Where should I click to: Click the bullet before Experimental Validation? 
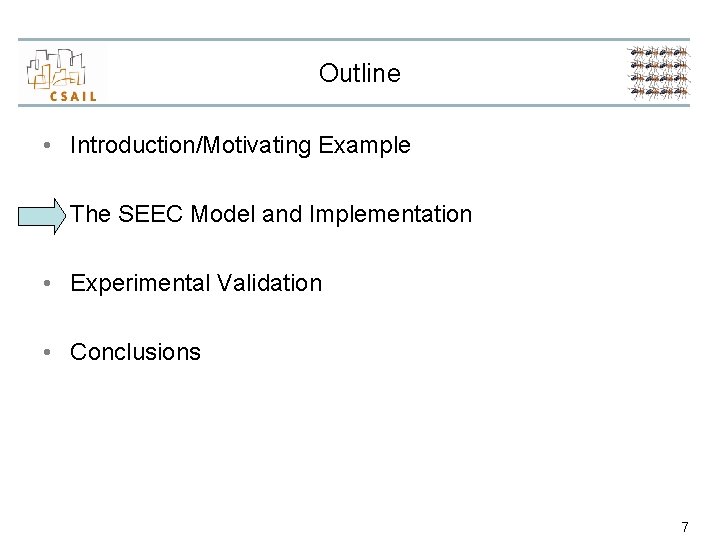(48, 284)
